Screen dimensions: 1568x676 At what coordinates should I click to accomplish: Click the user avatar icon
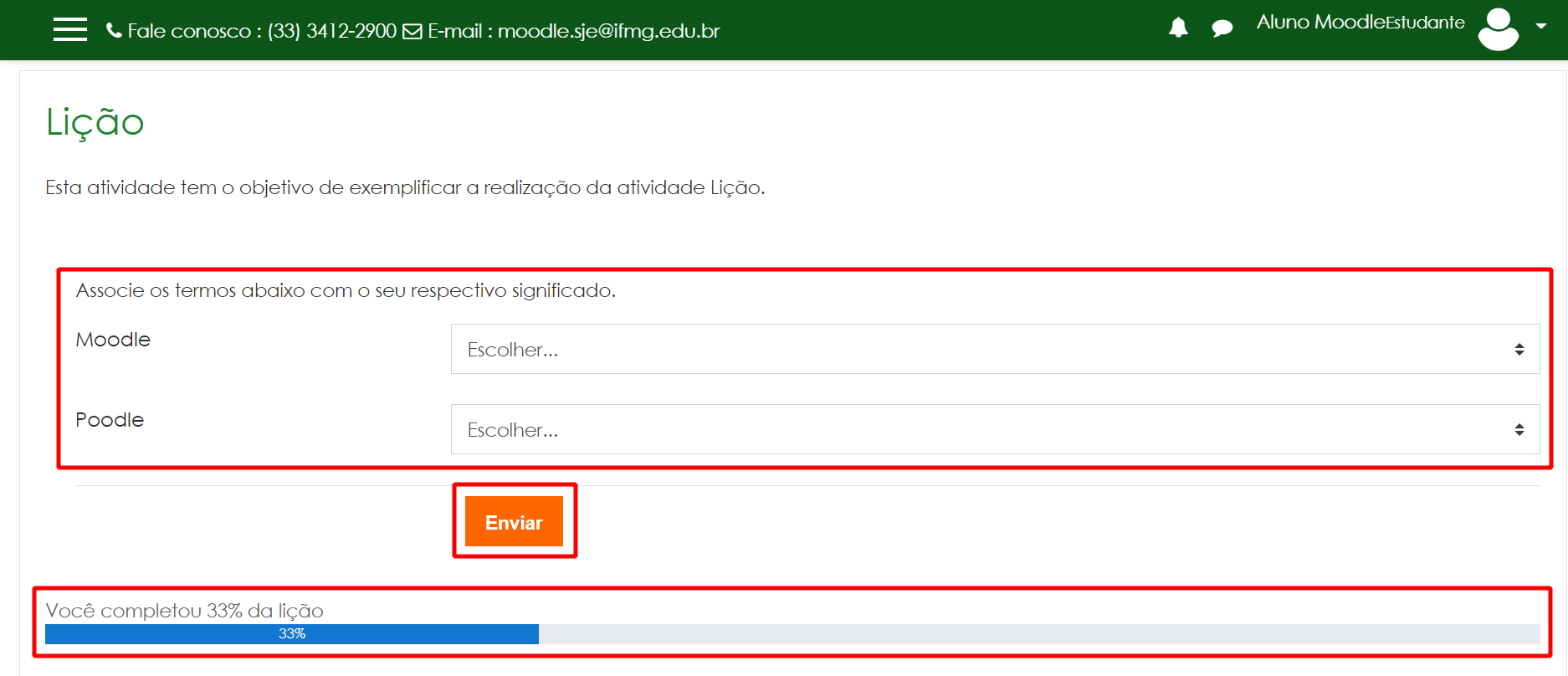point(1499,29)
